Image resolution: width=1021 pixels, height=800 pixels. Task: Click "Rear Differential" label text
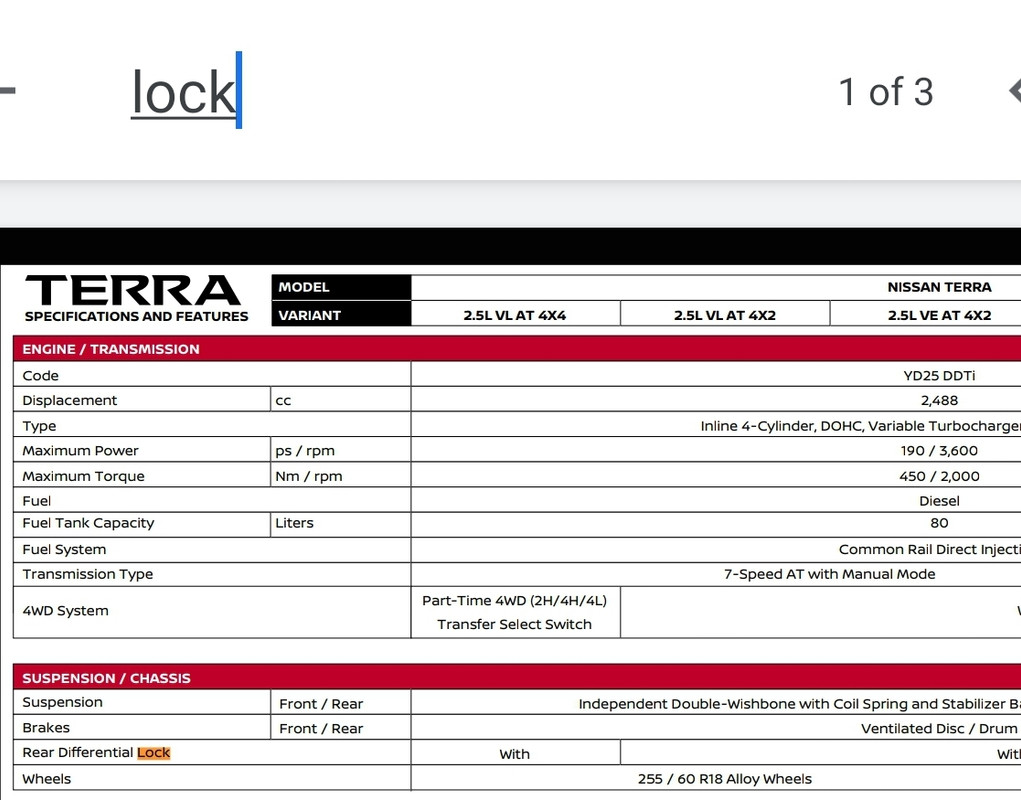pyautogui.click(x=77, y=752)
